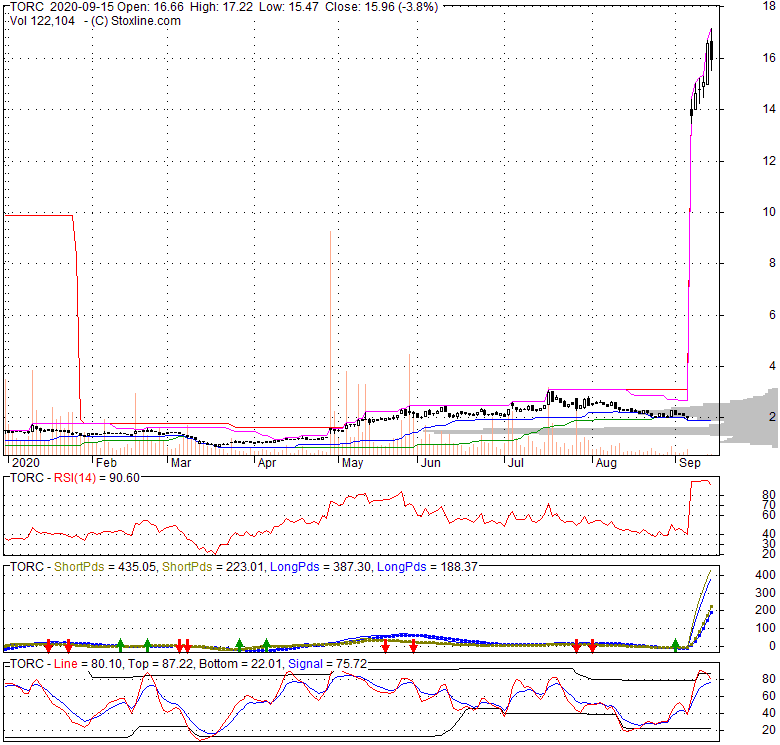Click the first green up arrow in late March
The width and height of the screenshot is (780, 745).
(x=239, y=645)
